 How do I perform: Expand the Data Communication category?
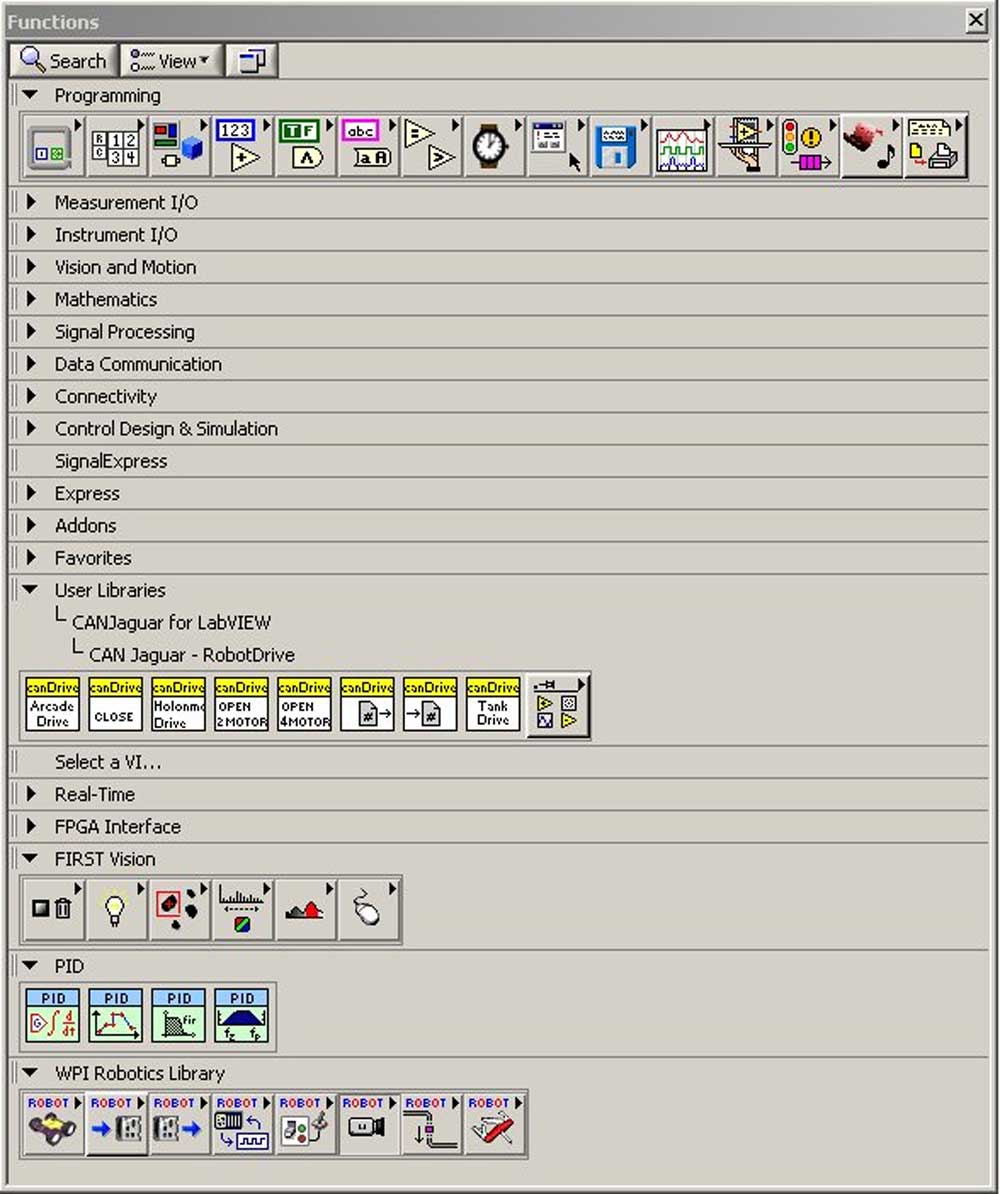(x=30, y=363)
